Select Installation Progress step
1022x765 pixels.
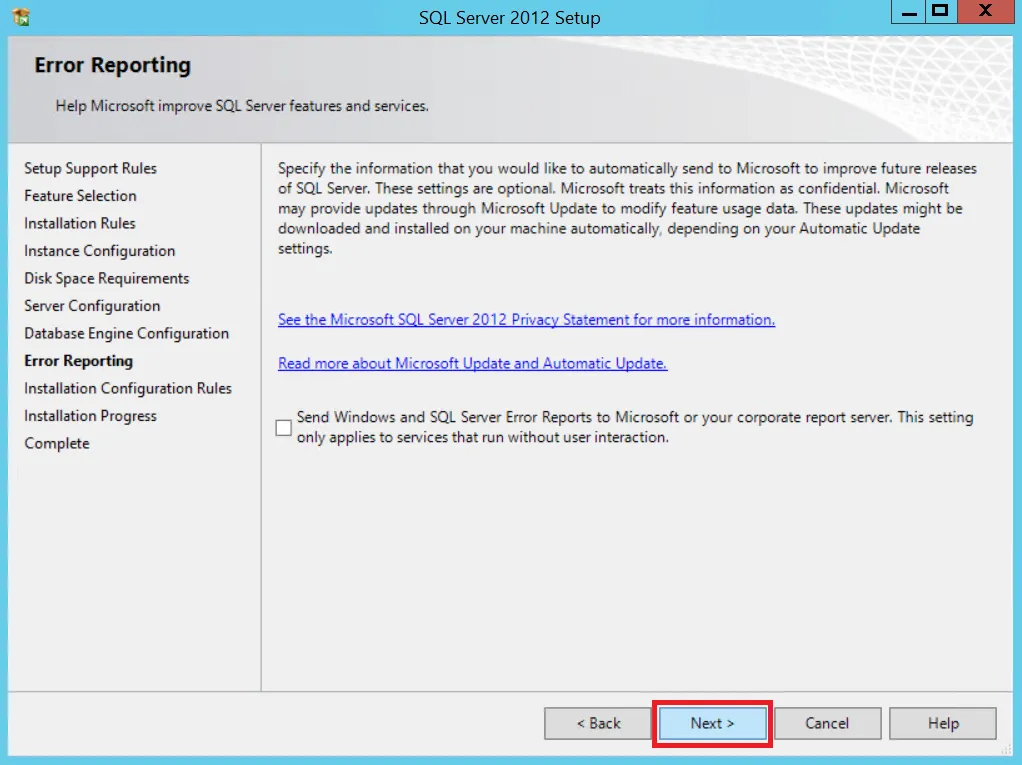[90, 416]
